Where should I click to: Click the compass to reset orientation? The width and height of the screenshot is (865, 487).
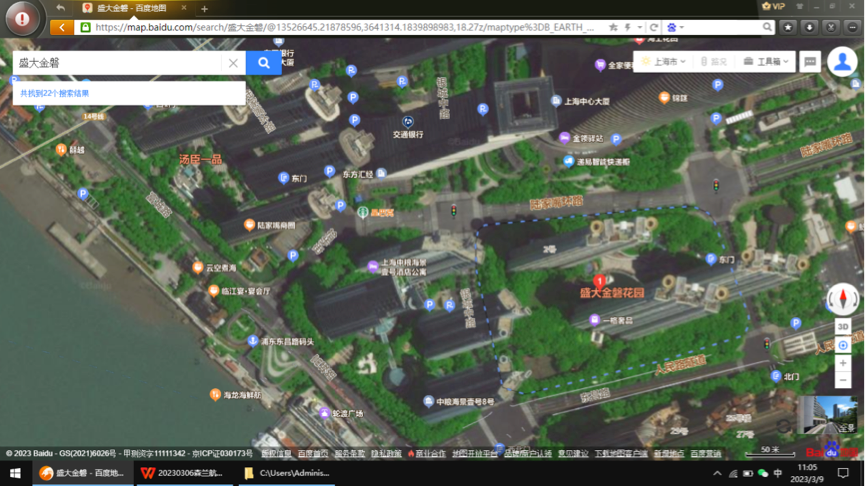(842, 298)
